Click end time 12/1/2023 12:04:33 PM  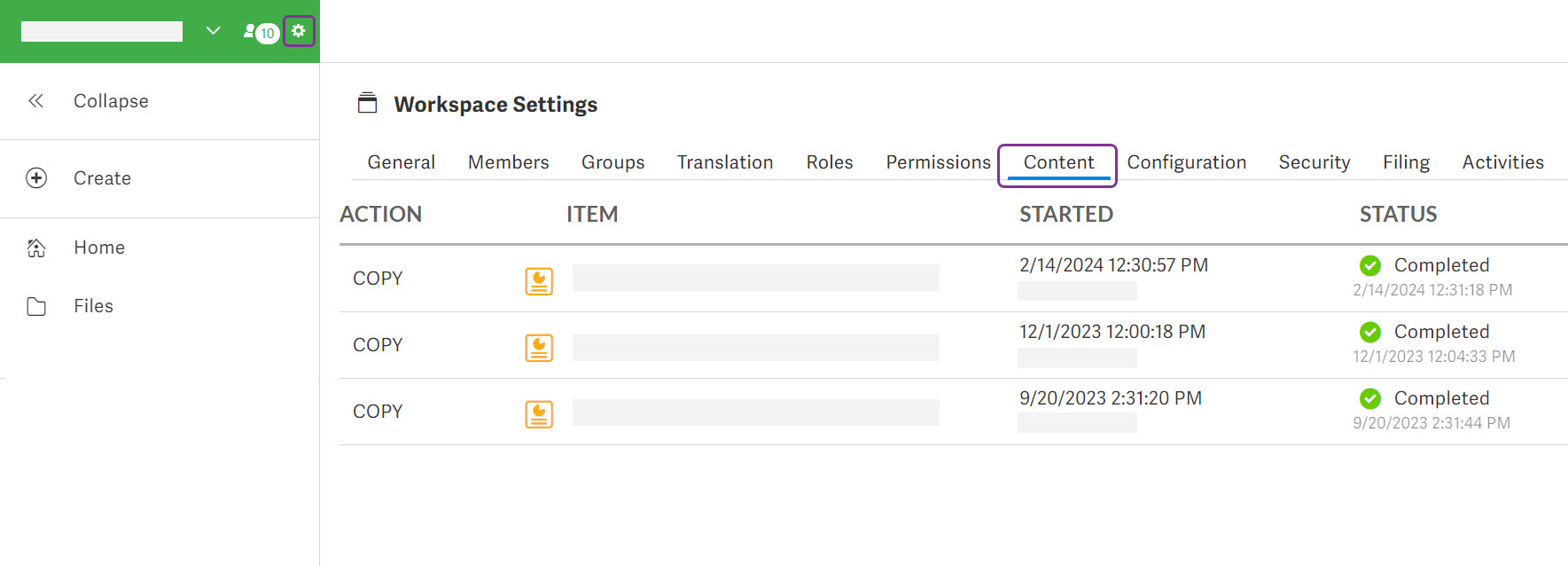coord(1434,357)
